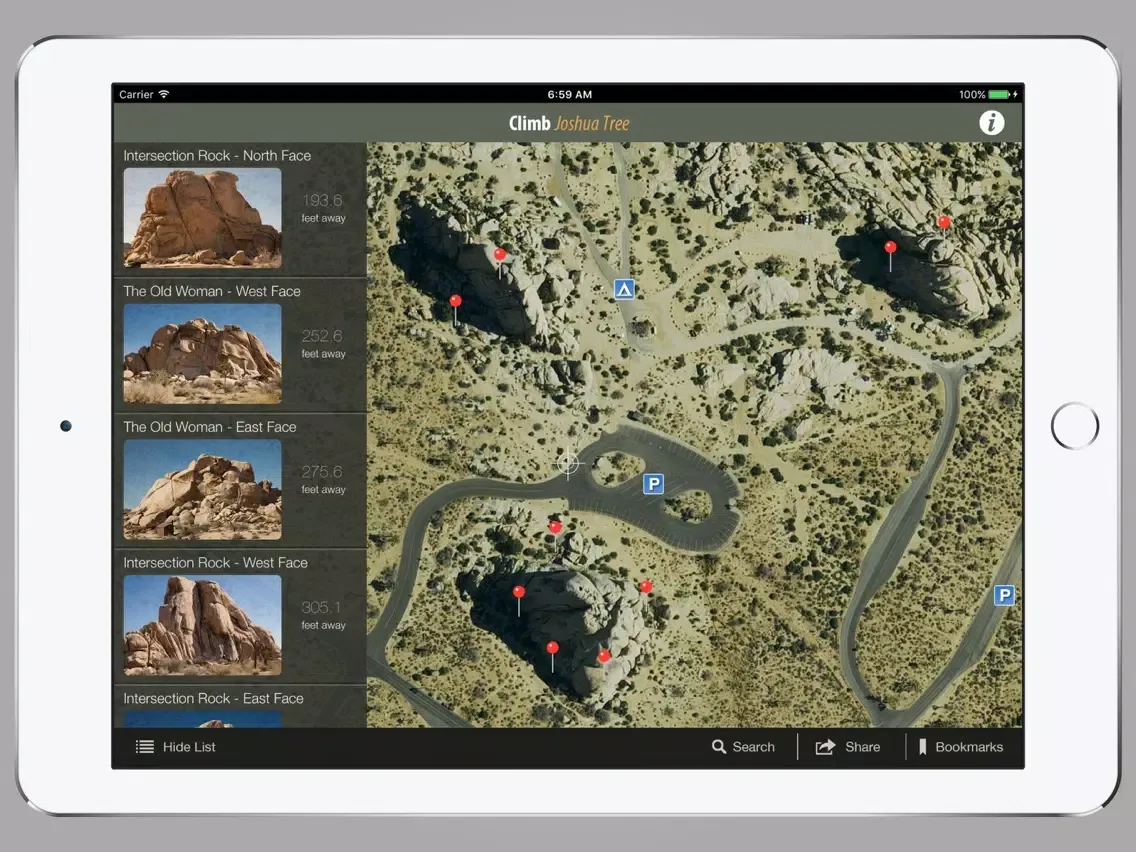Tap the 6:59 AM clock in status bar
1136x852 pixels.
click(x=569, y=94)
